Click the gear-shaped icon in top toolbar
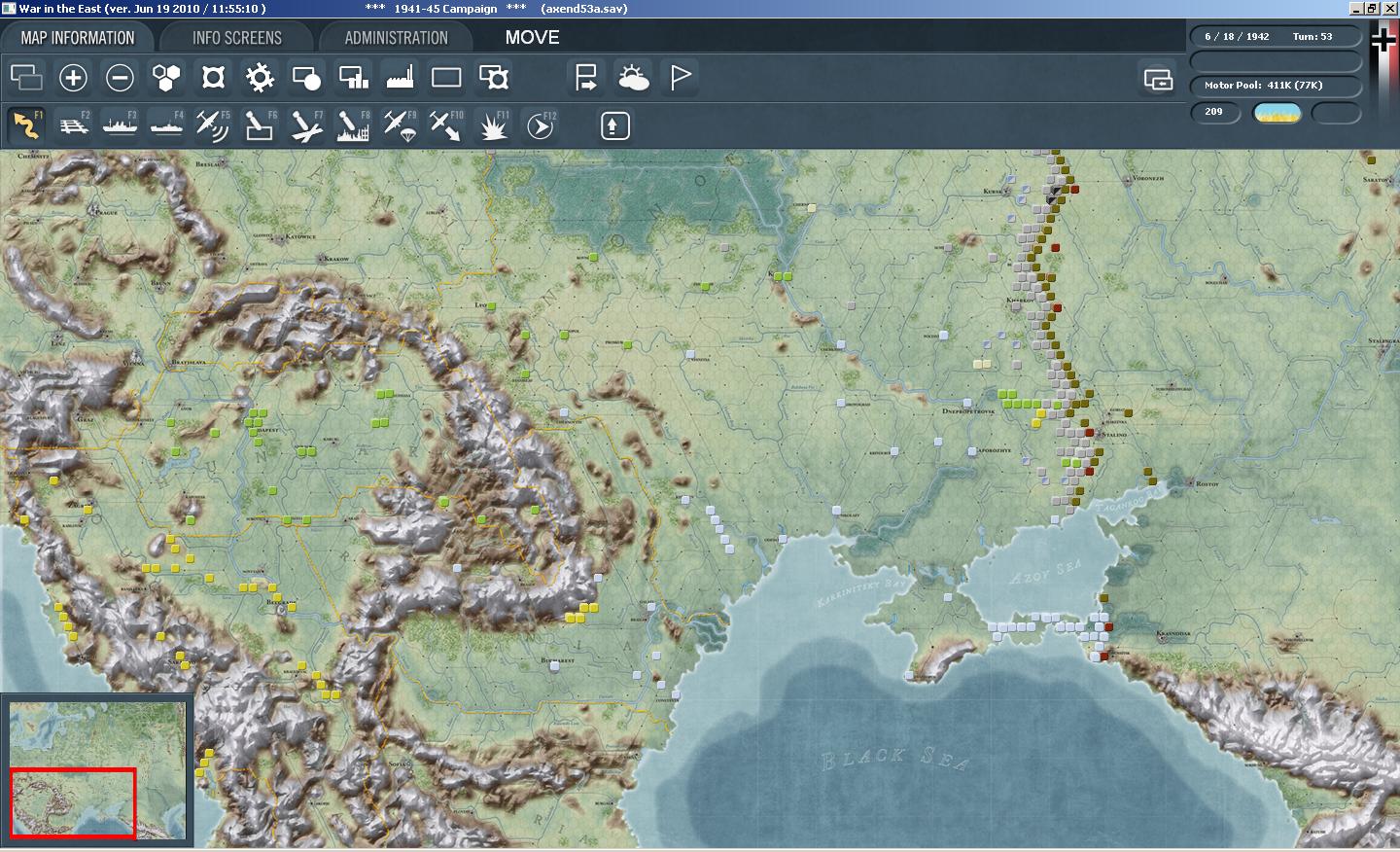 pos(260,78)
